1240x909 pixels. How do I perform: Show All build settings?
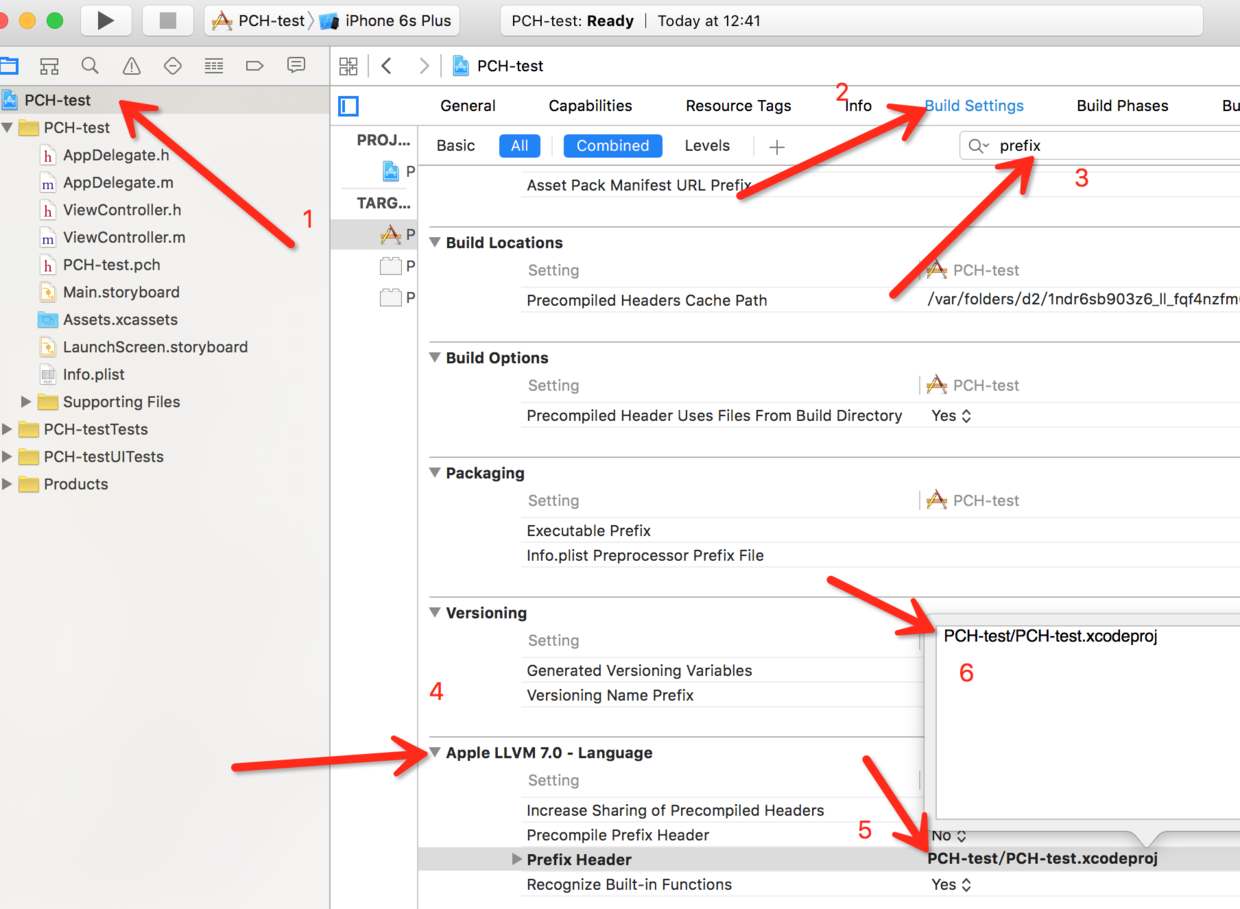tap(520, 146)
